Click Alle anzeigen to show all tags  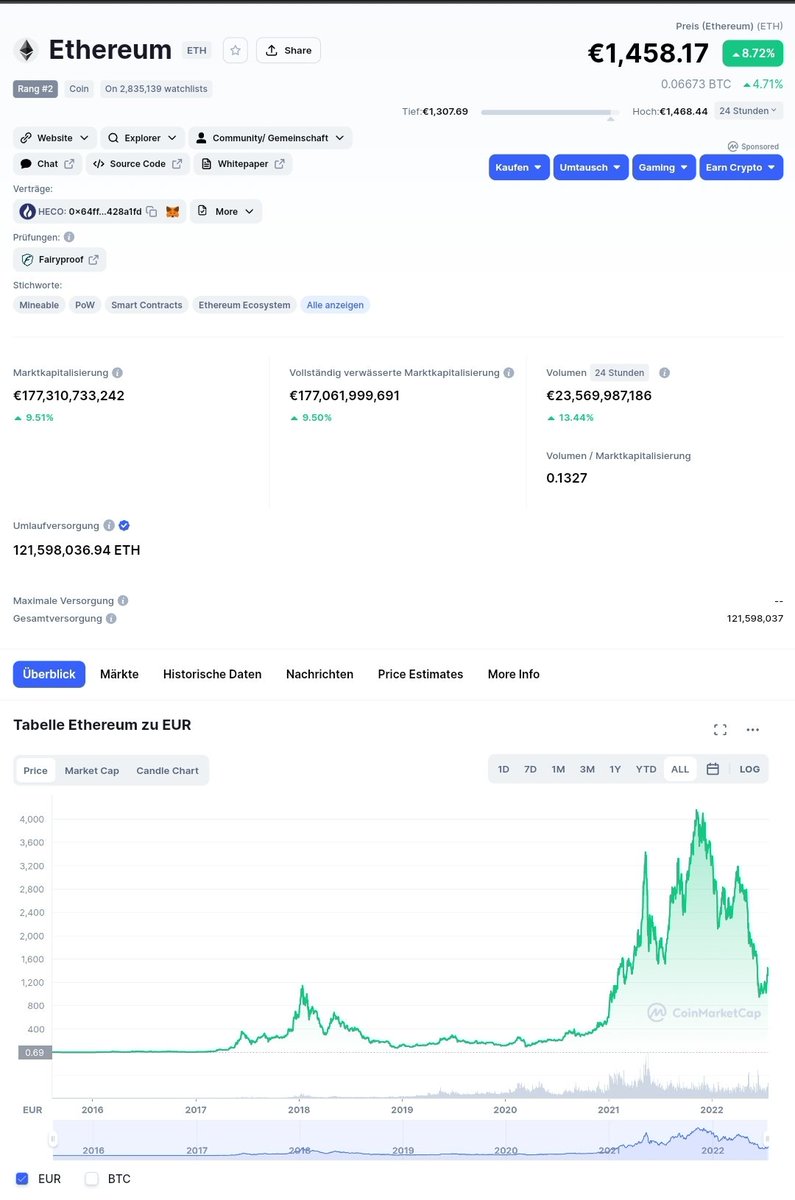pos(335,305)
